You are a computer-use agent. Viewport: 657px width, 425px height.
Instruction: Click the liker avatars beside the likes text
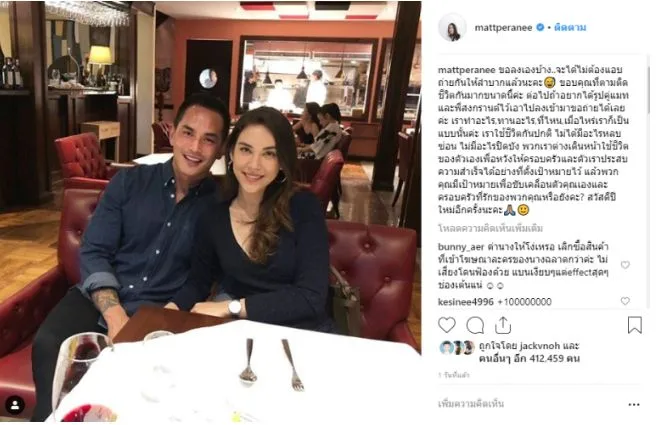click(457, 348)
